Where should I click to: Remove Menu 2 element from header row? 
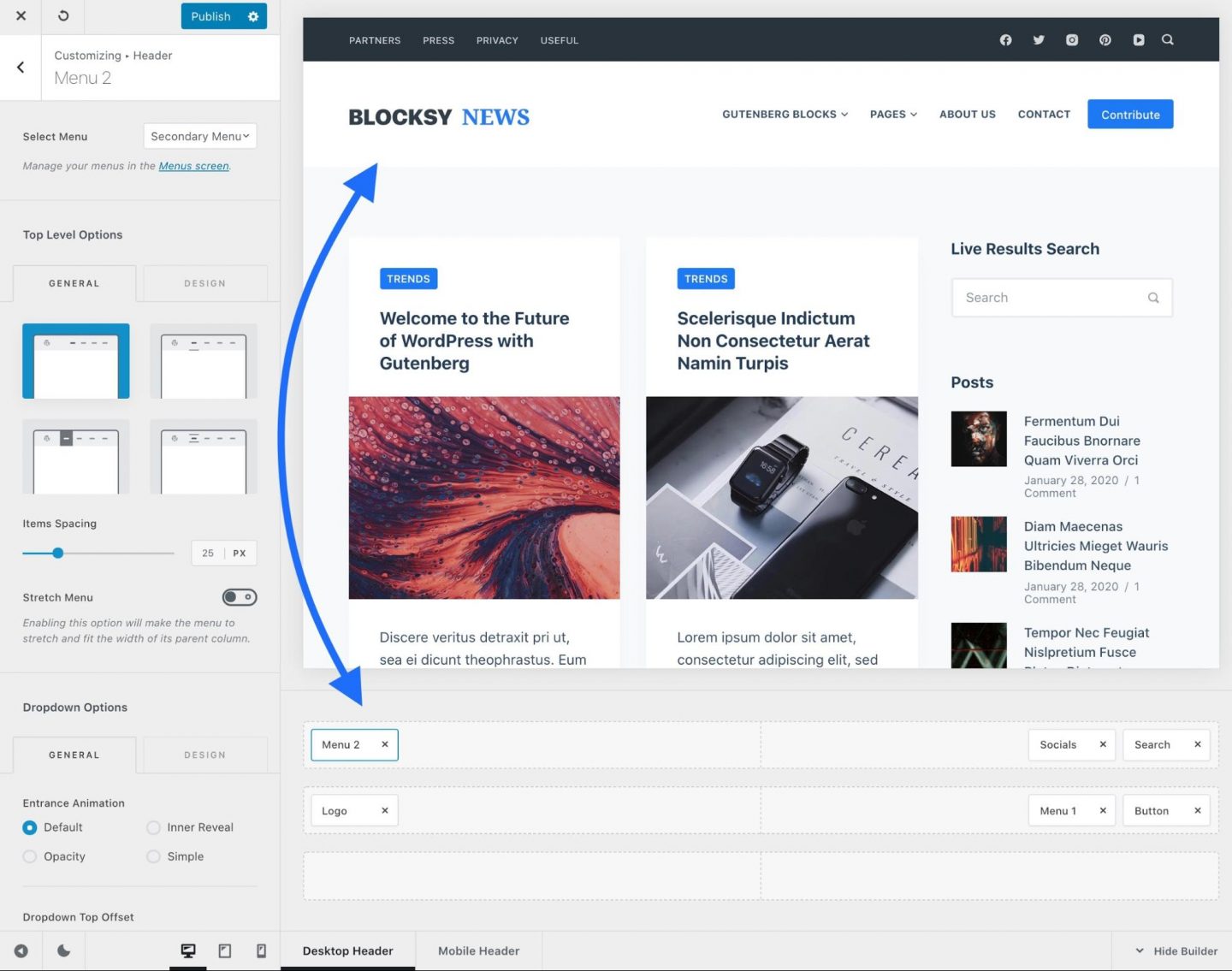(x=385, y=744)
